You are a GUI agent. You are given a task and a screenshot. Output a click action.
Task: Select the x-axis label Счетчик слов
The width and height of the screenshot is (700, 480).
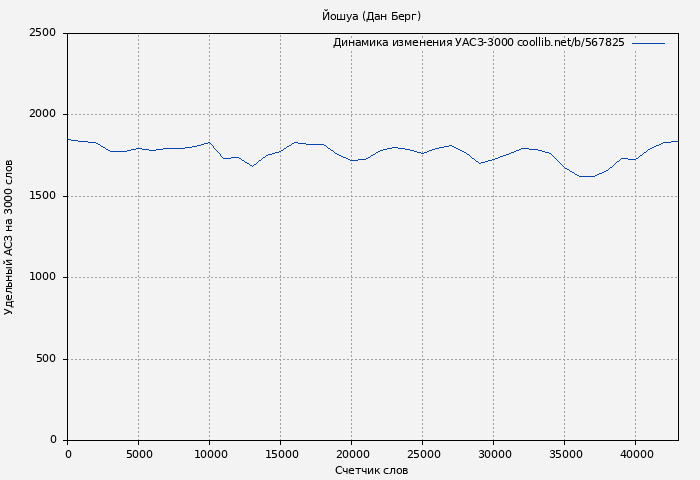(x=371, y=470)
